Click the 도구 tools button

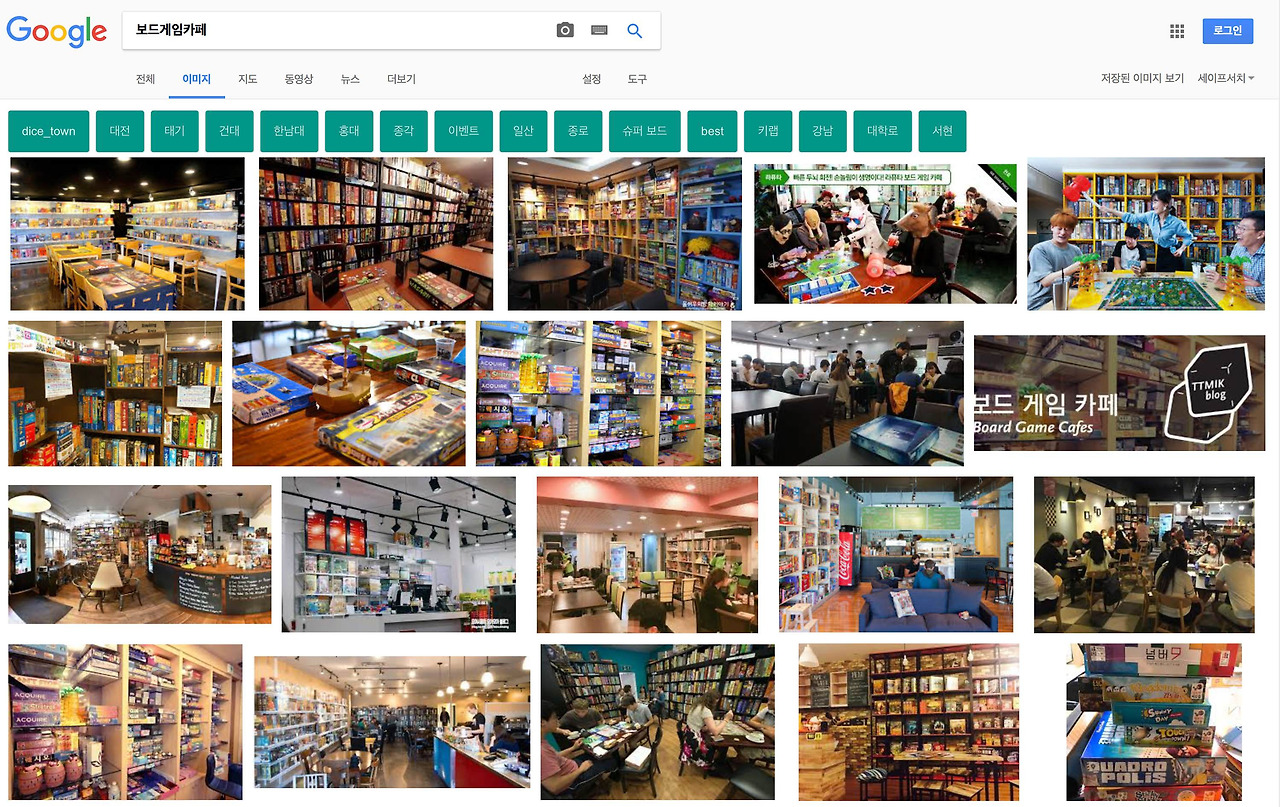point(637,79)
